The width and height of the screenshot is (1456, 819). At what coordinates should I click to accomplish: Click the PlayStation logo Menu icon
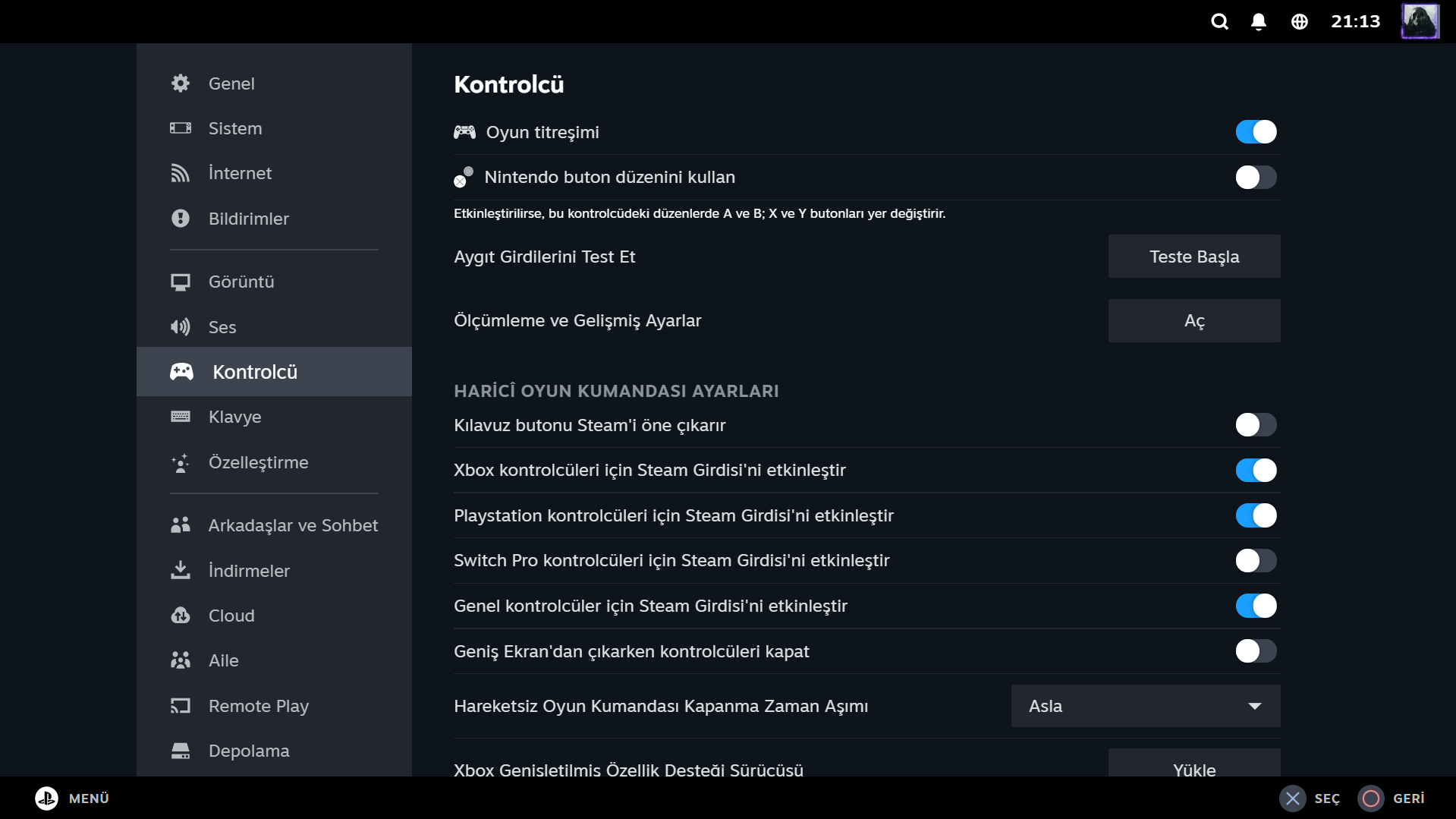[46, 798]
